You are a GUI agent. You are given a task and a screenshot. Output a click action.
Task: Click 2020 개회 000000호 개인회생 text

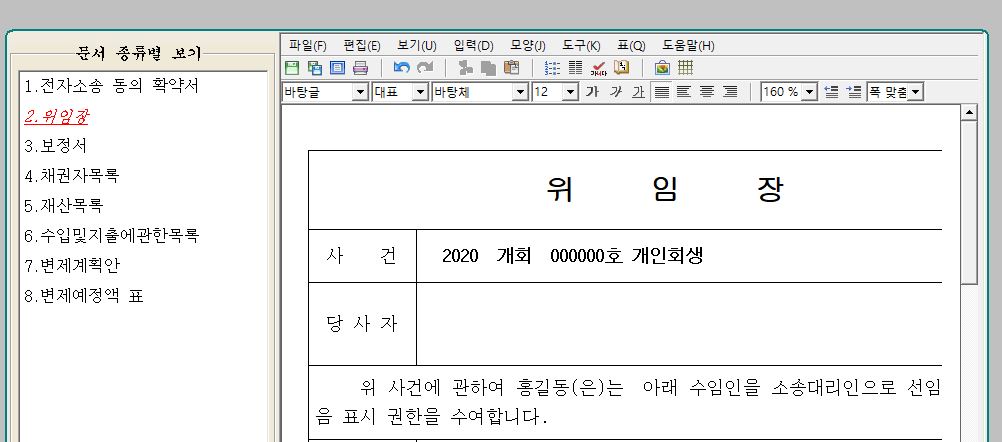[573, 256]
